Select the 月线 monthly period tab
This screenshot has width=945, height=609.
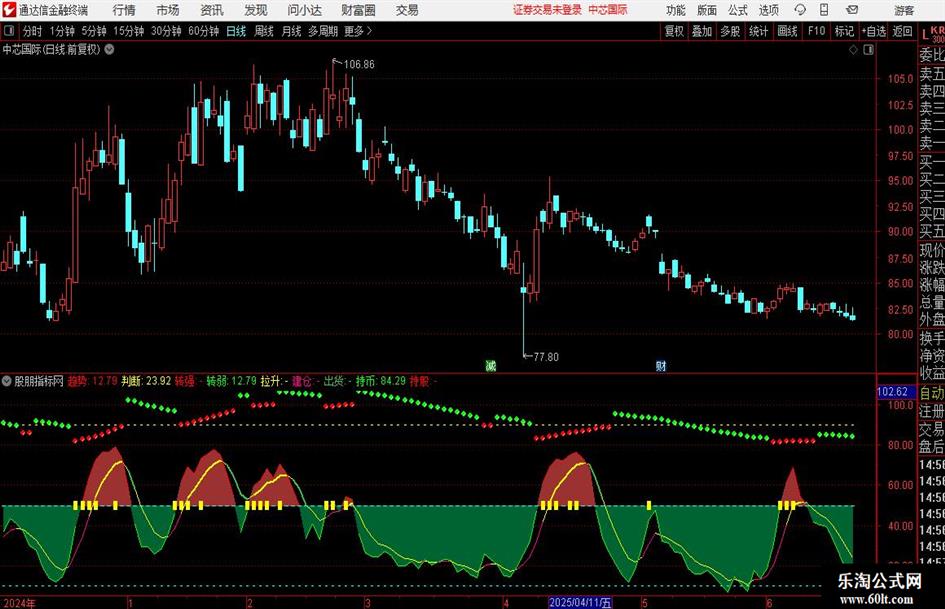pyautogui.click(x=291, y=31)
